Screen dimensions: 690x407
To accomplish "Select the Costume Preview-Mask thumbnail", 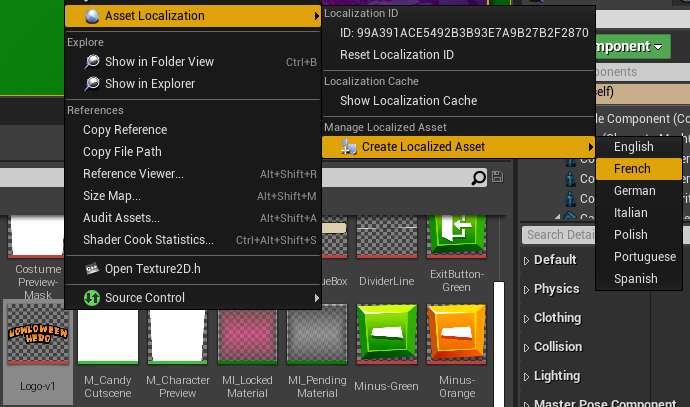I will [x=38, y=237].
